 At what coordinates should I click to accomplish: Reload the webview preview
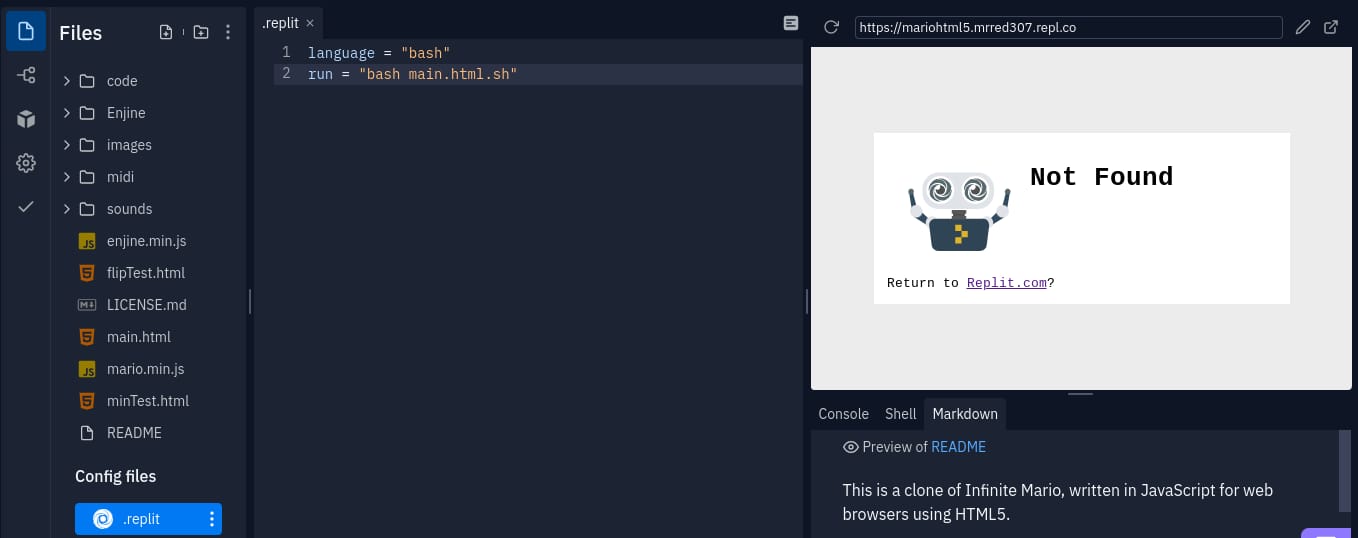tap(831, 27)
